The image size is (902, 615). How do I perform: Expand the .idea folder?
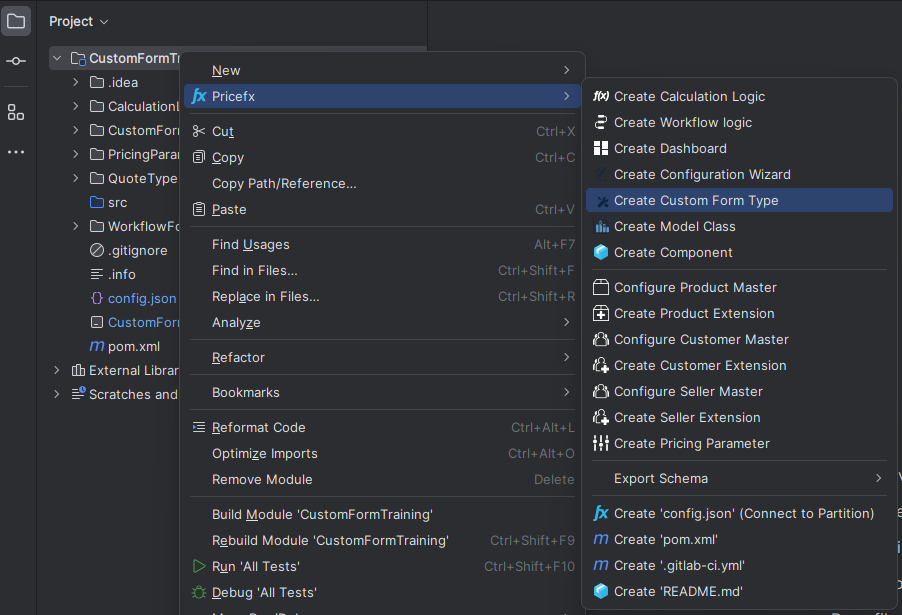76,82
